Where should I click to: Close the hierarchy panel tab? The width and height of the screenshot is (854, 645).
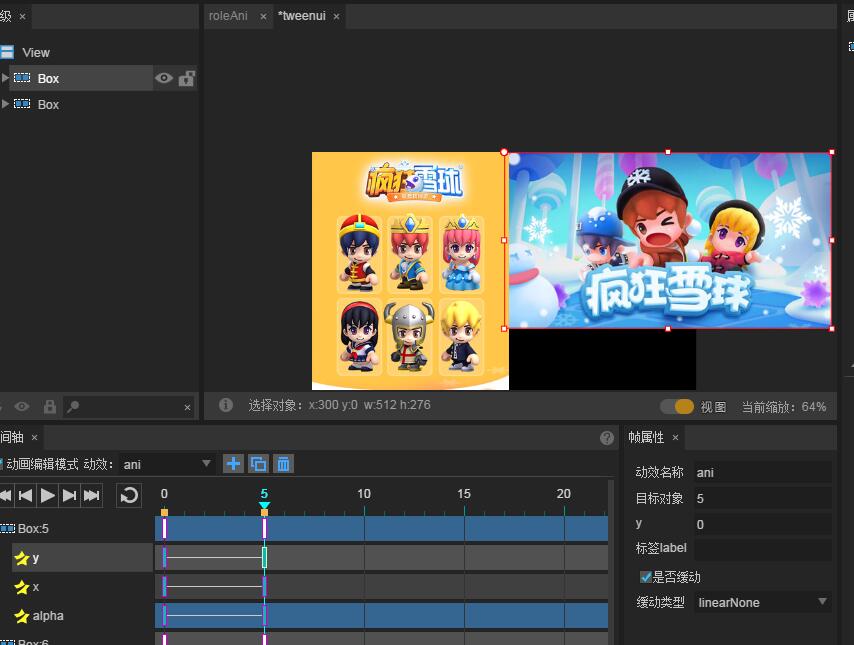click(x=22, y=16)
